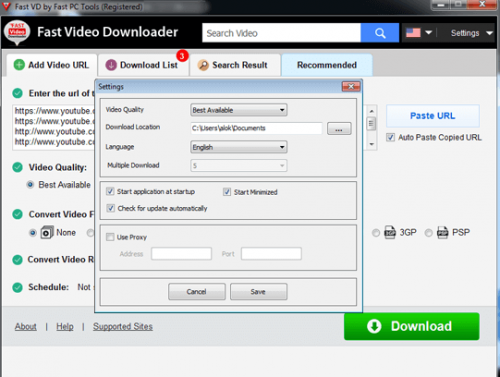The image size is (500, 377).
Task: Open the Multiple Download dropdown
Action: (239, 166)
